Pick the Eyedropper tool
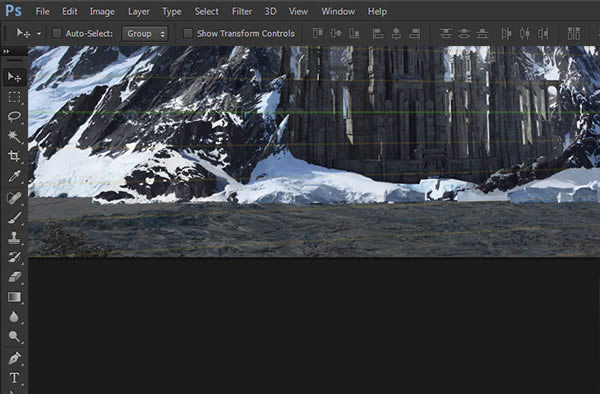Viewport: 600px width, 394px height. [x=14, y=176]
